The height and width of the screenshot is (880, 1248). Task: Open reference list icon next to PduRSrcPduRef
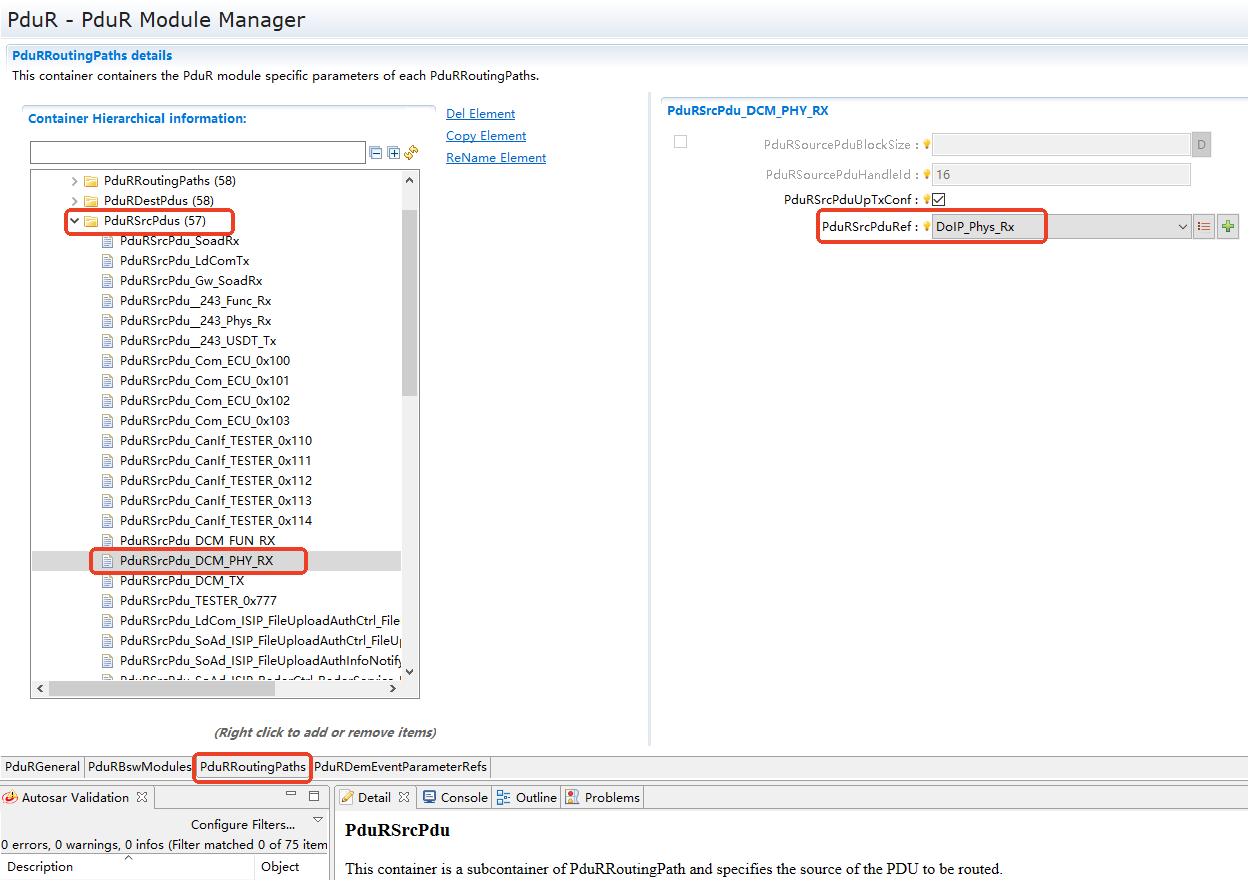(x=1204, y=227)
